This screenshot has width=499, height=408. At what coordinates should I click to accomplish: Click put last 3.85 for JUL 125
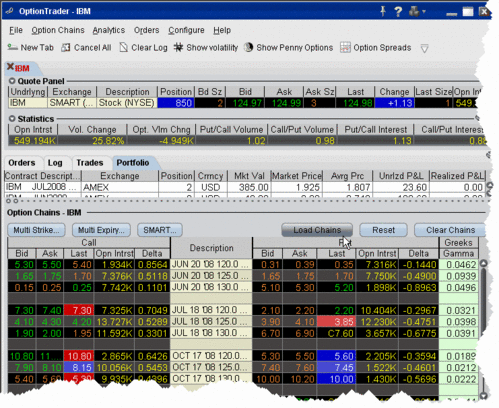tap(336, 322)
